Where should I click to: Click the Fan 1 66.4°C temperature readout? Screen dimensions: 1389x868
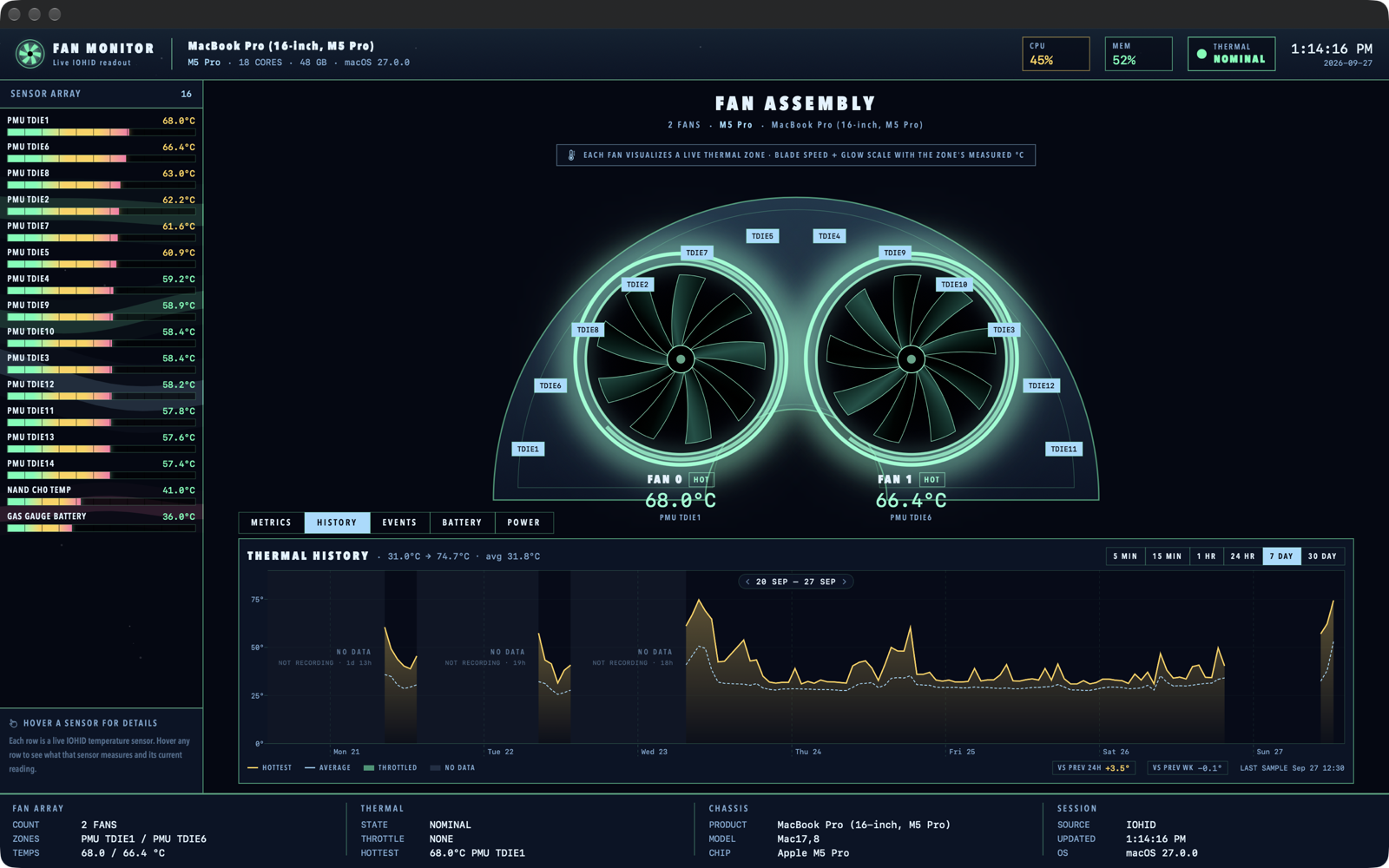[x=911, y=501]
